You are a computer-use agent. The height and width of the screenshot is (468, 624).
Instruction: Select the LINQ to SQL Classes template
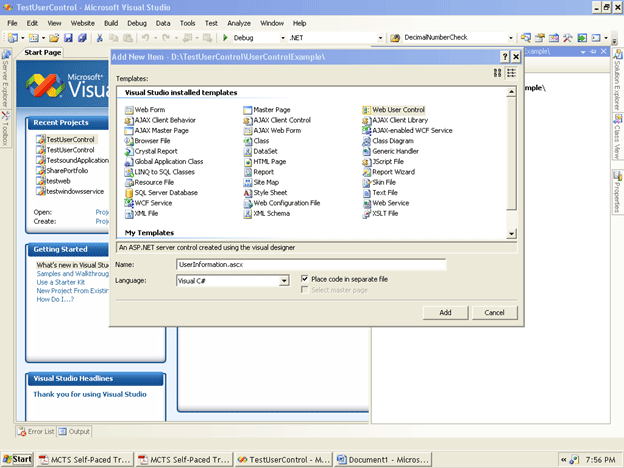(160, 172)
